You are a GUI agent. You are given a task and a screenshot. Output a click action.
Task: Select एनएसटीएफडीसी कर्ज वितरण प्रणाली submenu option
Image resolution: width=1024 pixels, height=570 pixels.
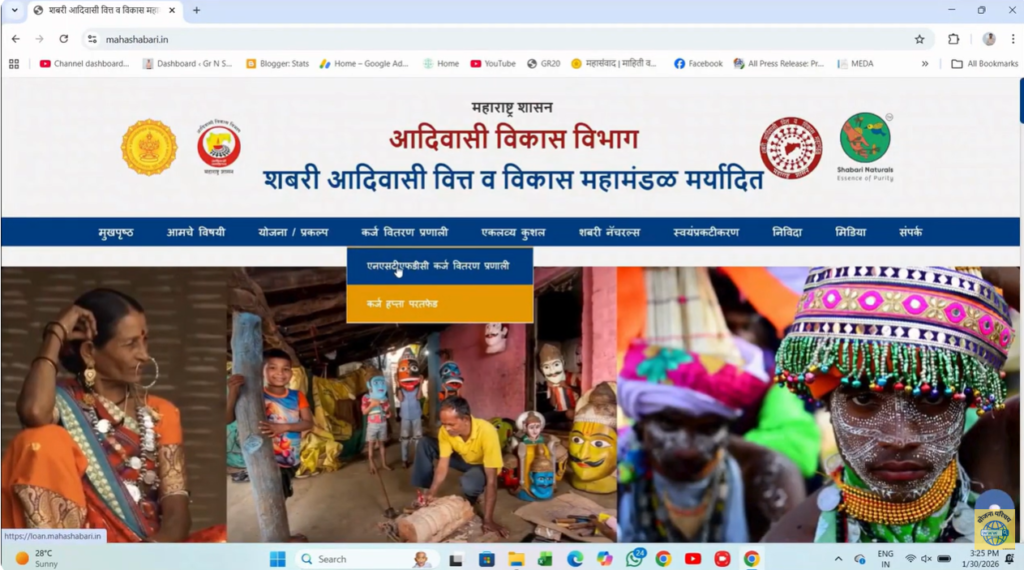(x=438, y=266)
